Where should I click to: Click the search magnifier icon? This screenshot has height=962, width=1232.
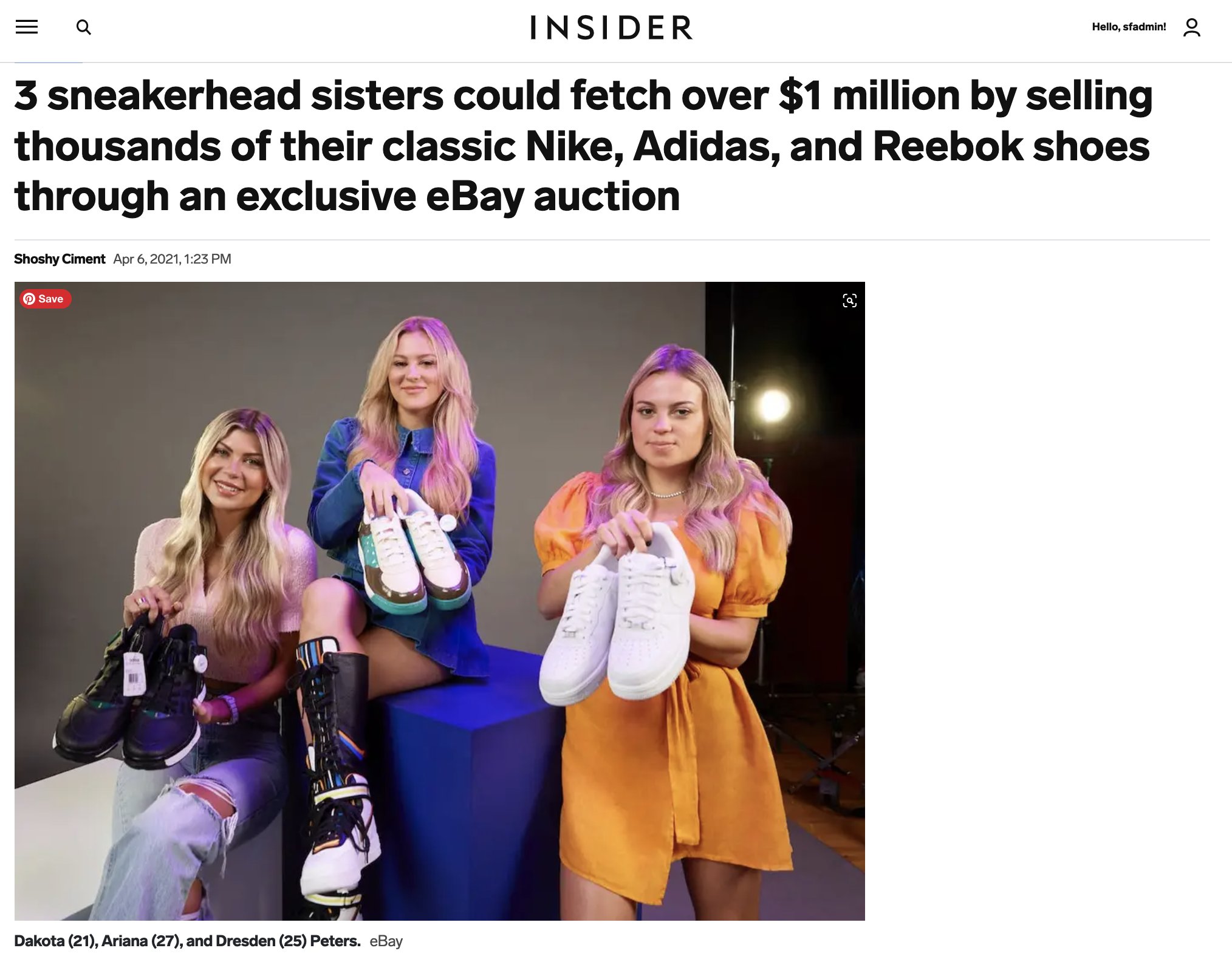[84, 27]
